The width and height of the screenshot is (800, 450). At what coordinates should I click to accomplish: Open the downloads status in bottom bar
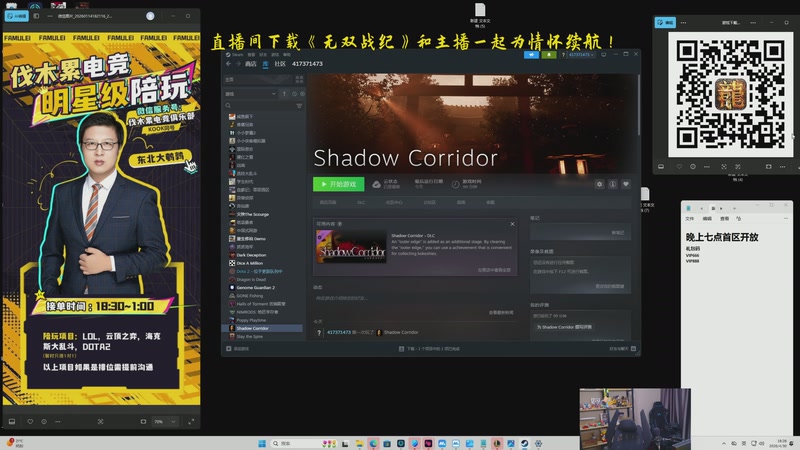(x=429, y=349)
